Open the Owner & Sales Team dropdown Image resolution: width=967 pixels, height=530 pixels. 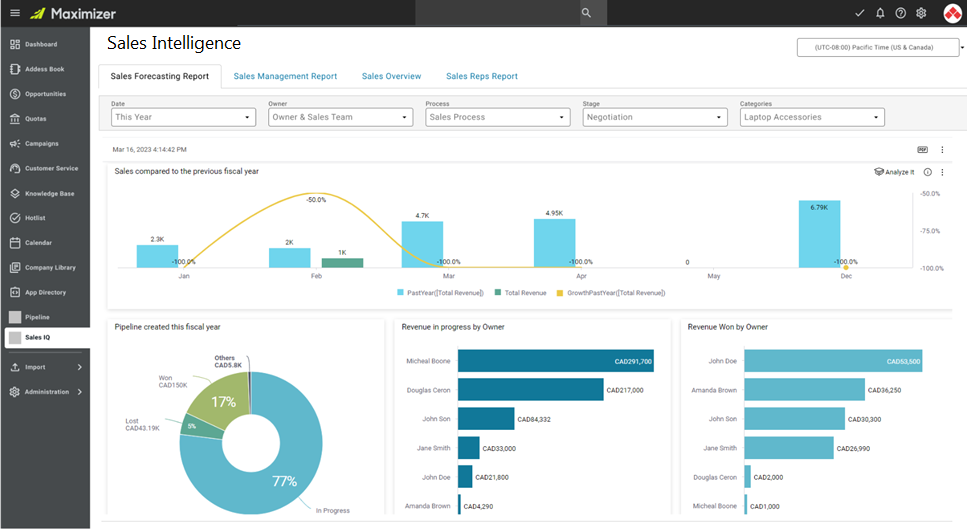point(340,117)
